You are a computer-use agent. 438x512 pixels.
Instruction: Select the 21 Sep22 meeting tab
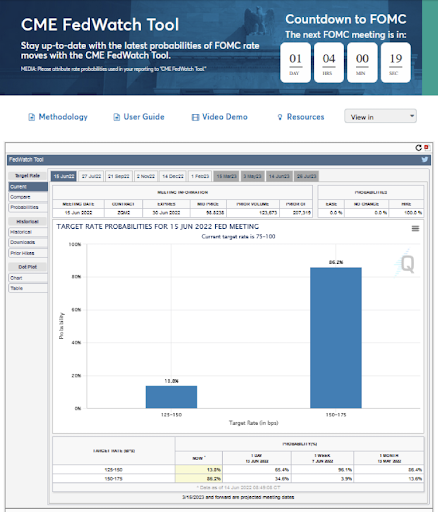point(119,176)
